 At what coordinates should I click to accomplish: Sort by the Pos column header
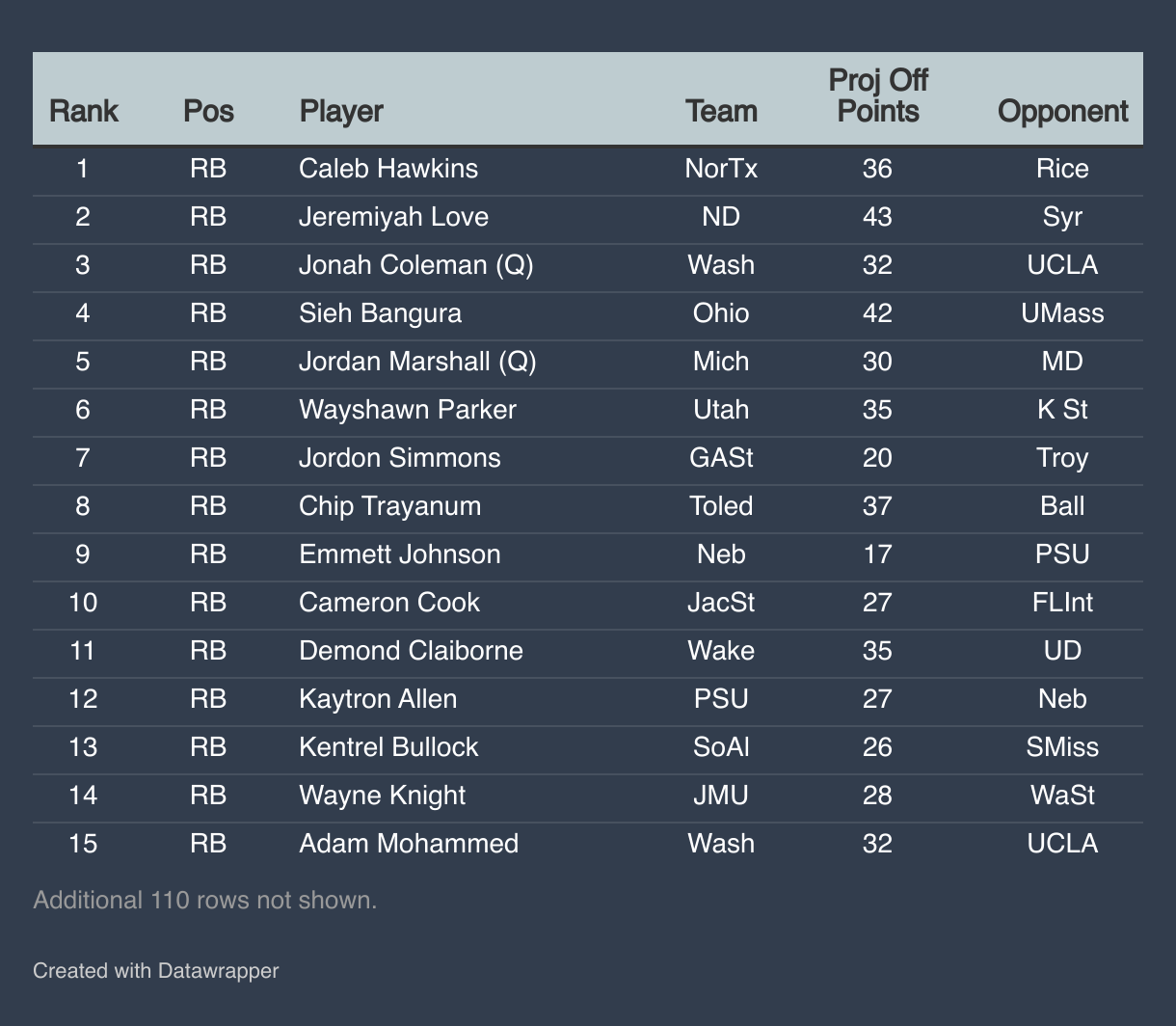pyautogui.click(x=208, y=111)
